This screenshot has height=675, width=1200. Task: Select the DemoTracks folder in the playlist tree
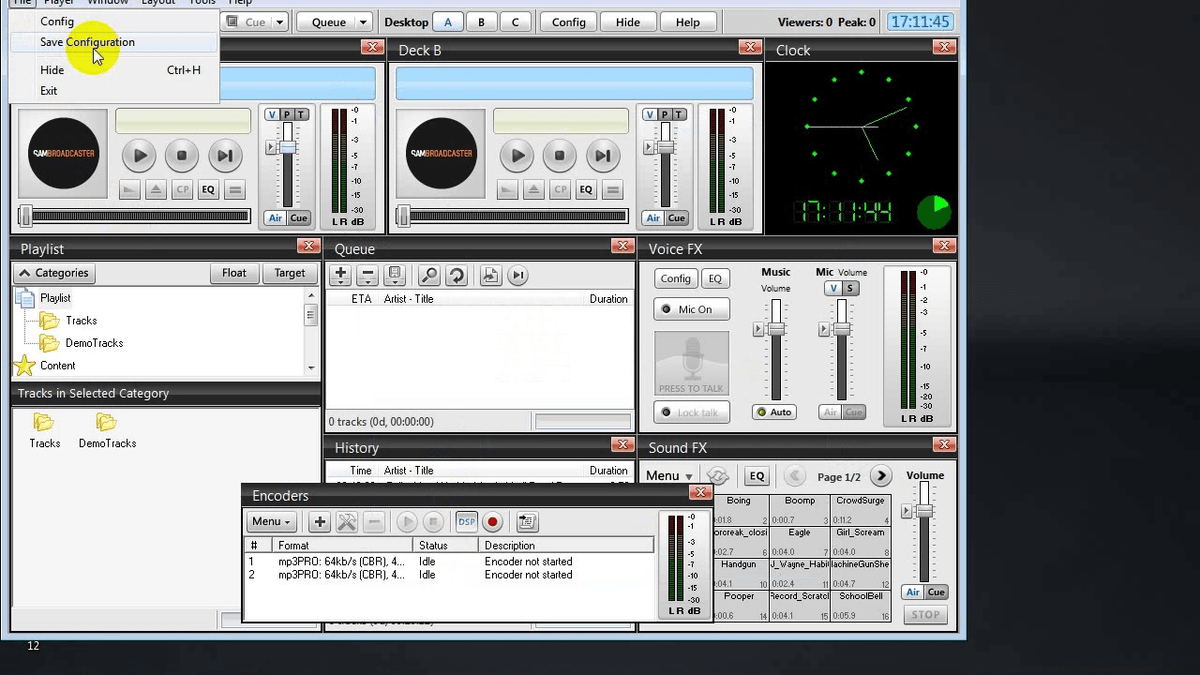(94, 343)
